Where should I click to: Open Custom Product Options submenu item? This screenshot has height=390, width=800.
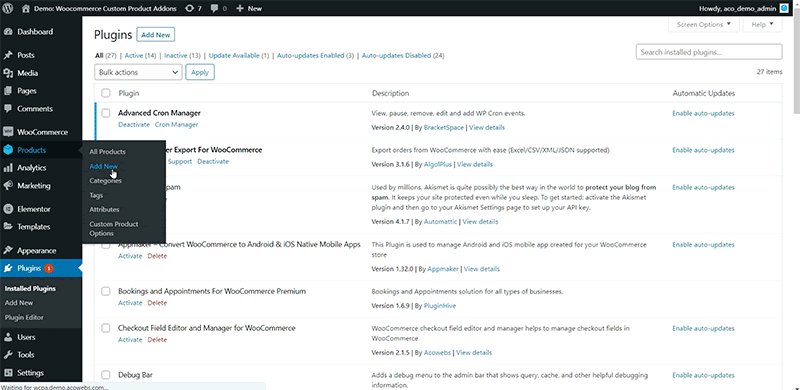[x=114, y=229]
